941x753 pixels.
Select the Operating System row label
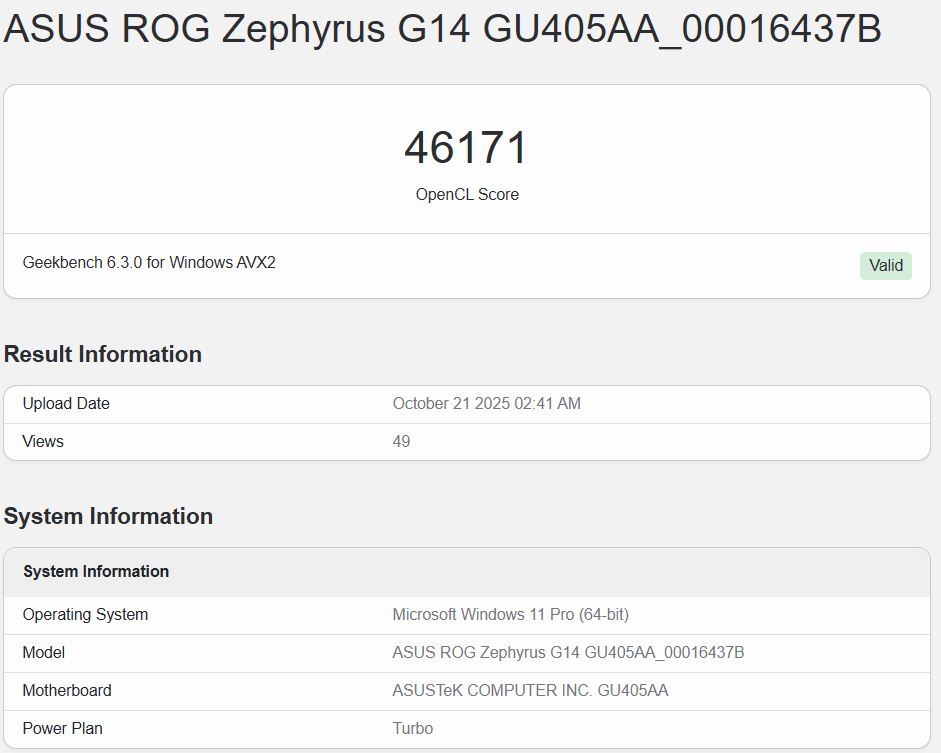[85, 615]
